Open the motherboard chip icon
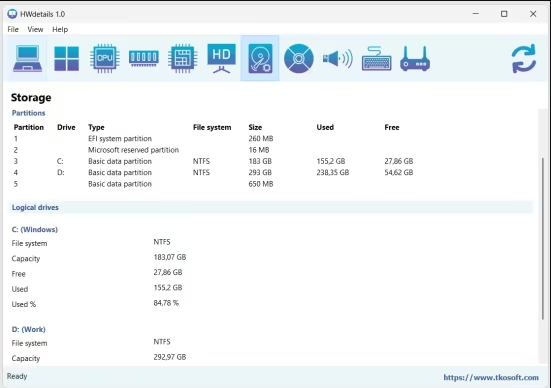The image size is (551, 388). pos(182,58)
